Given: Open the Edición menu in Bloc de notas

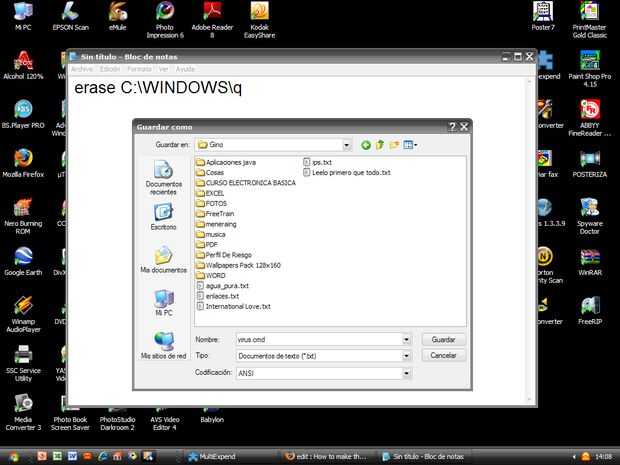Looking at the screenshot, I should coord(110,69).
